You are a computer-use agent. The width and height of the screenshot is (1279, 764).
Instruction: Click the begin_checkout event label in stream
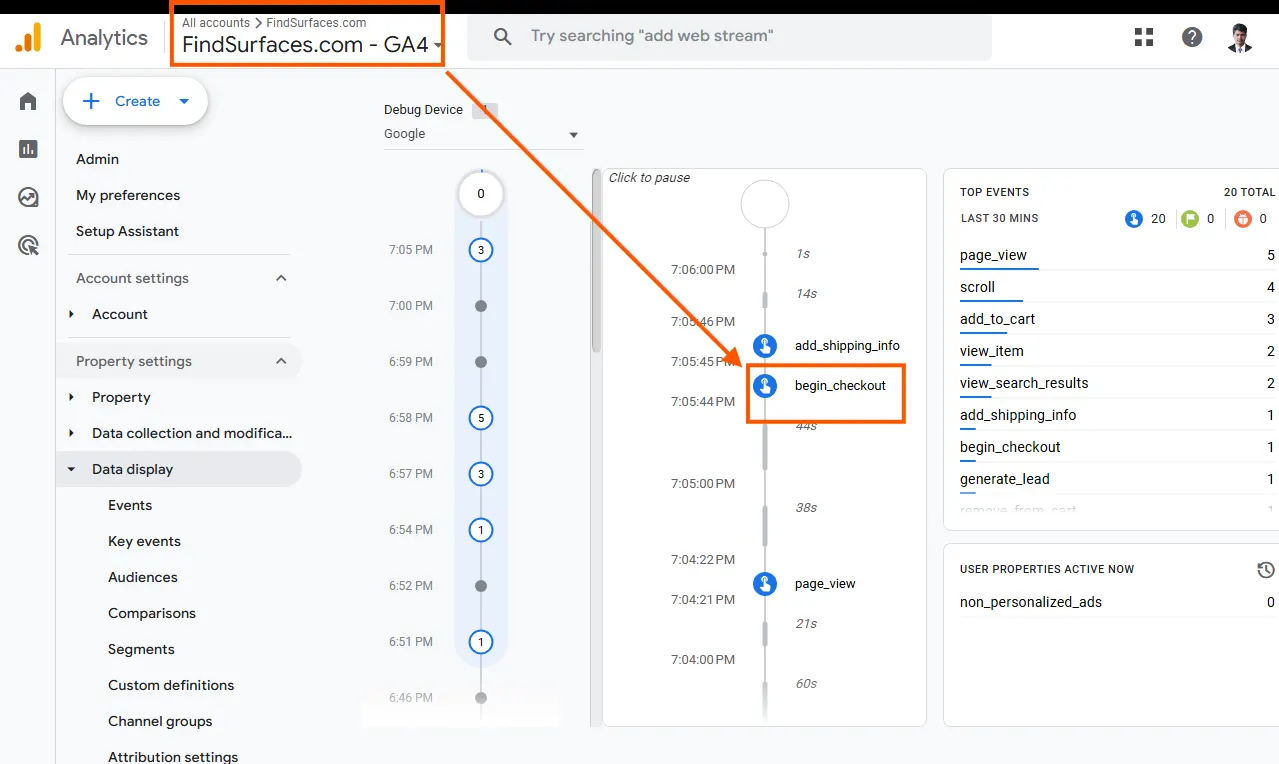tap(840, 385)
